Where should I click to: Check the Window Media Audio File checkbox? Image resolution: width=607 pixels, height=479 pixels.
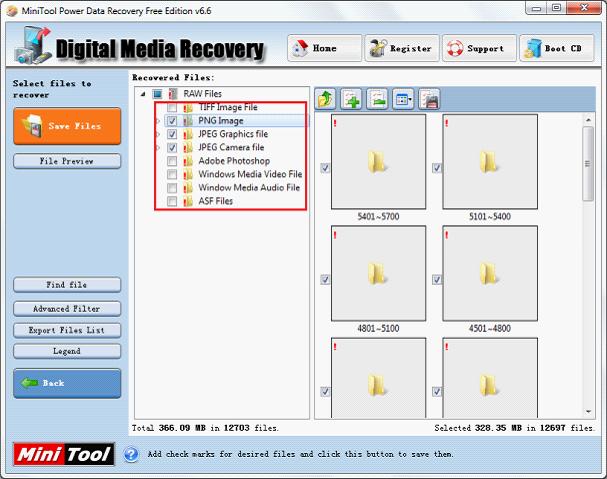point(172,188)
